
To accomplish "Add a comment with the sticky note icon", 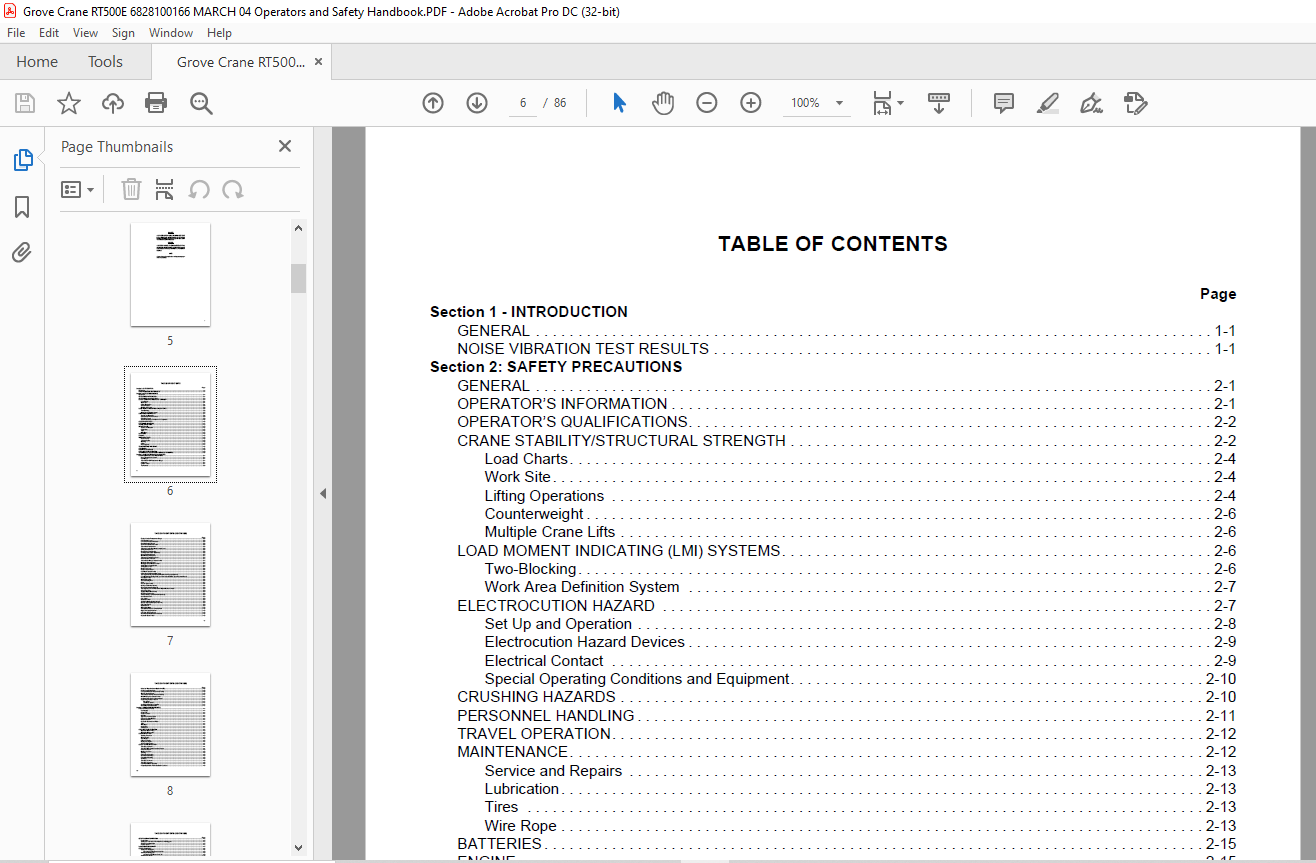I will click(x=1004, y=103).
